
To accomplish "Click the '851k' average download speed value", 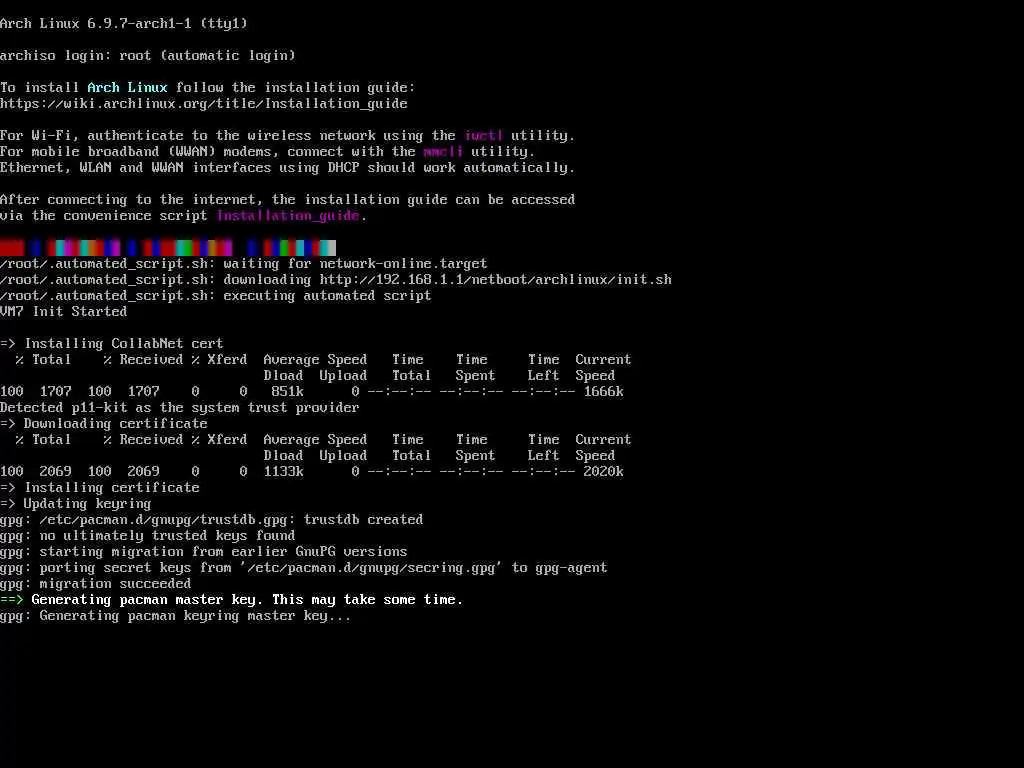I will point(287,391).
